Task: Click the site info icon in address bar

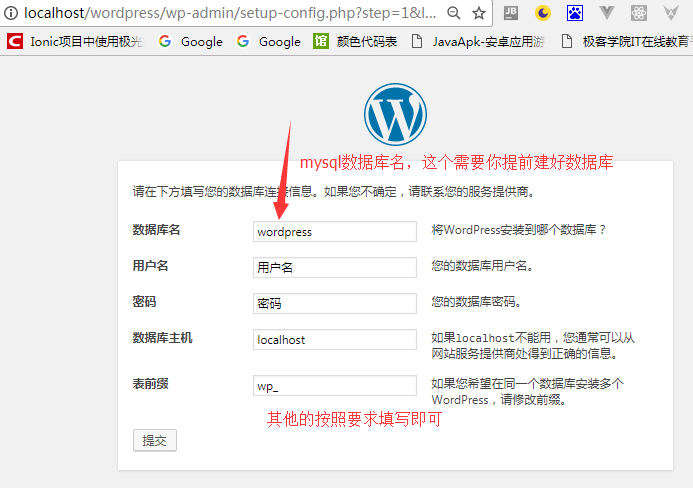Action: tap(11, 13)
